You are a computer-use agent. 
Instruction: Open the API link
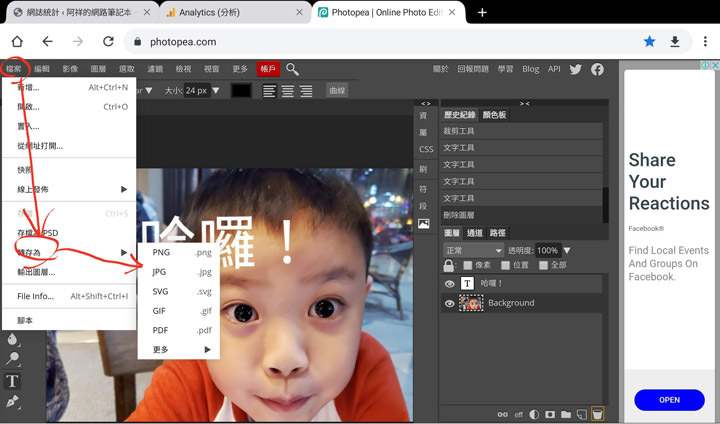554,69
